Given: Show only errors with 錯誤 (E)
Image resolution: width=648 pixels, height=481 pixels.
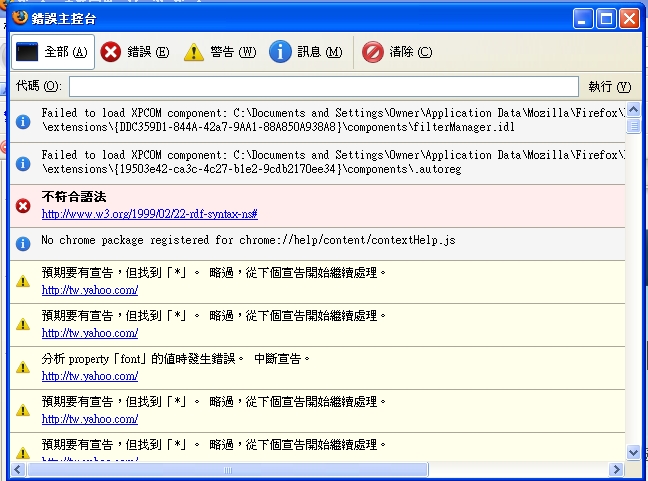Looking at the screenshot, I should 135,52.
